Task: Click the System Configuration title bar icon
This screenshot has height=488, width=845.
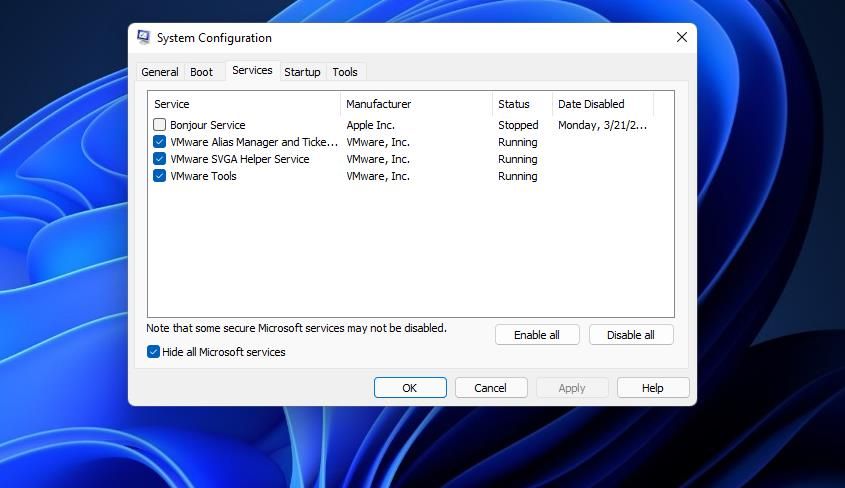Action: 143,37
